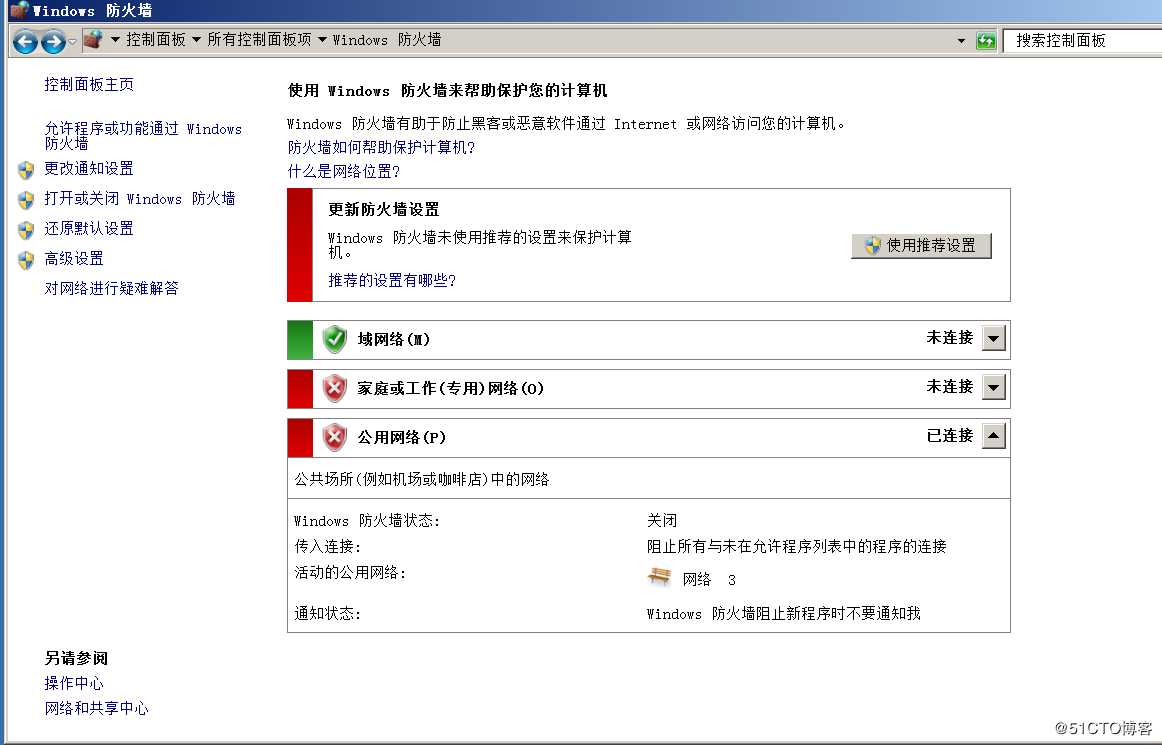Open 允许程序或功能通过 Windows 防火墙 link
Screen dimensions: 1162x745
click(x=143, y=136)
